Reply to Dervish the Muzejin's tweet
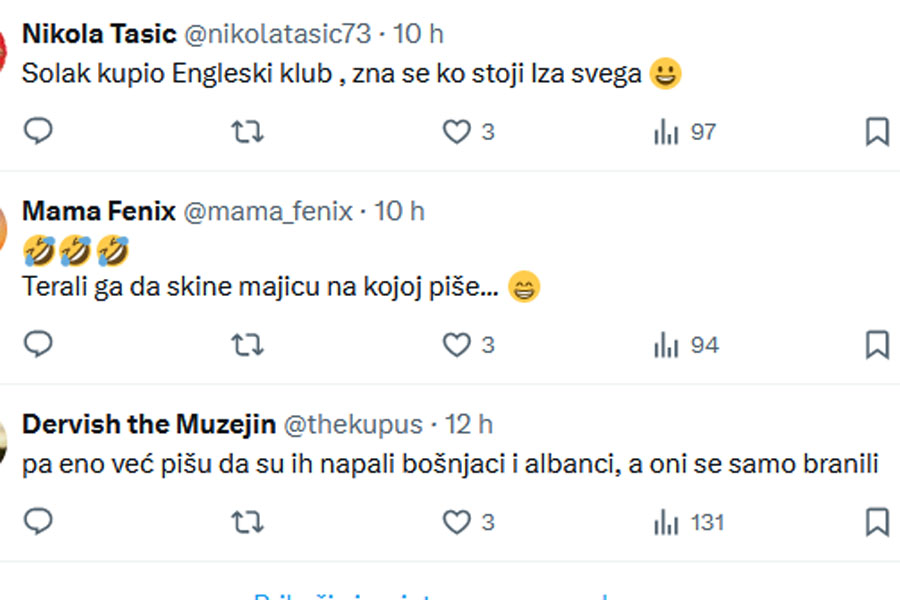Screen dimensions: 900x600 38,522
